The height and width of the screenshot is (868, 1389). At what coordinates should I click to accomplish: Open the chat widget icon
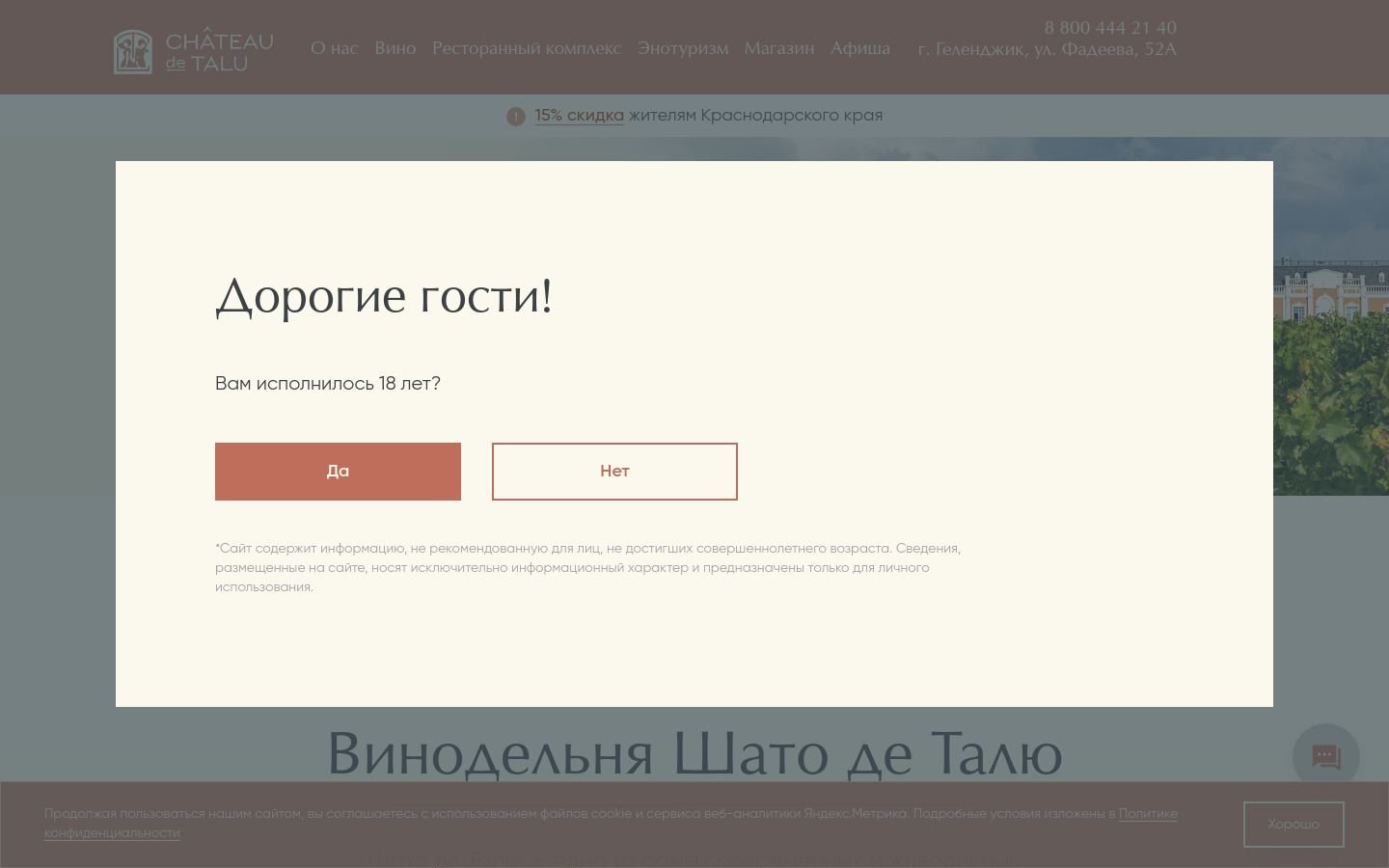point(1326,757)
